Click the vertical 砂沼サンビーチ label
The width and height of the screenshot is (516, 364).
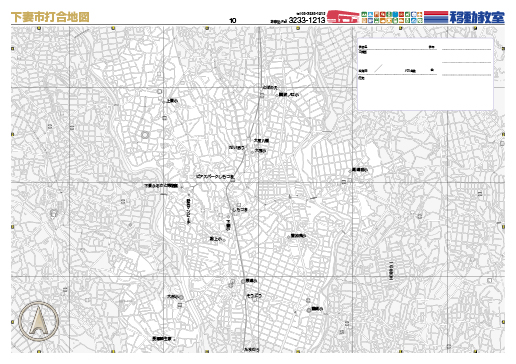click(x=189, y=211)
